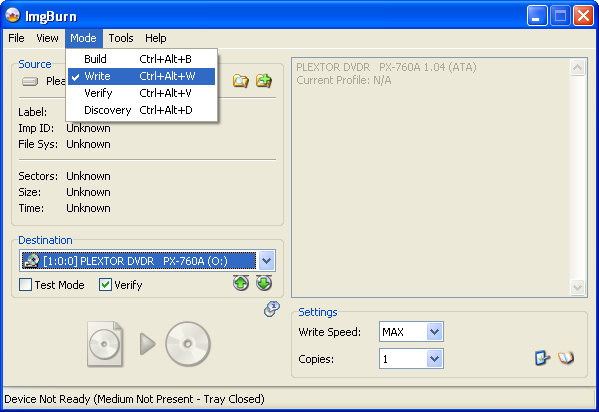Screen dimensions: 599x412
Task: Expand the Destination drive dropdown
Action: pyautogui.click(x=266, y=261)
